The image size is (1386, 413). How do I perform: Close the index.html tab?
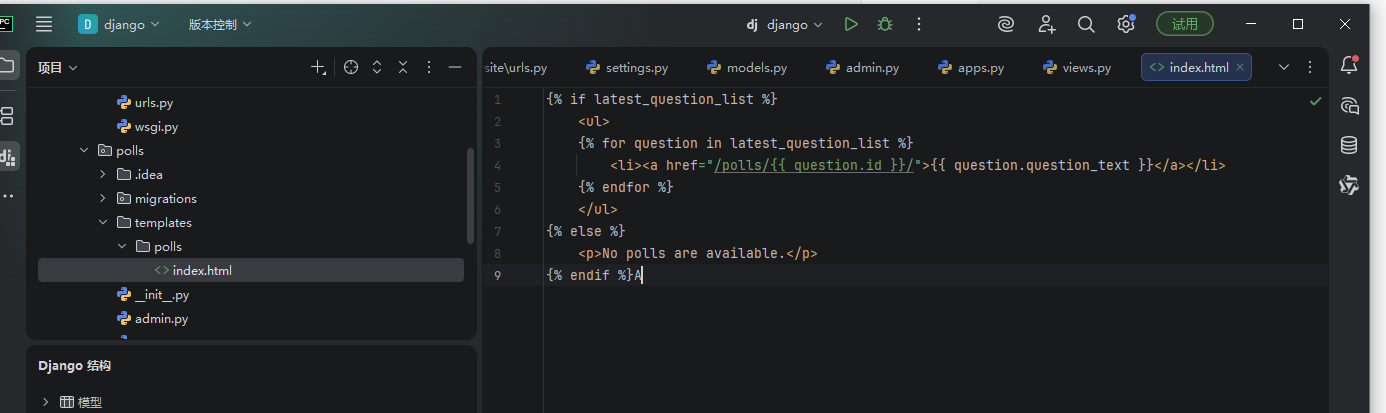tap(1240, 68)
